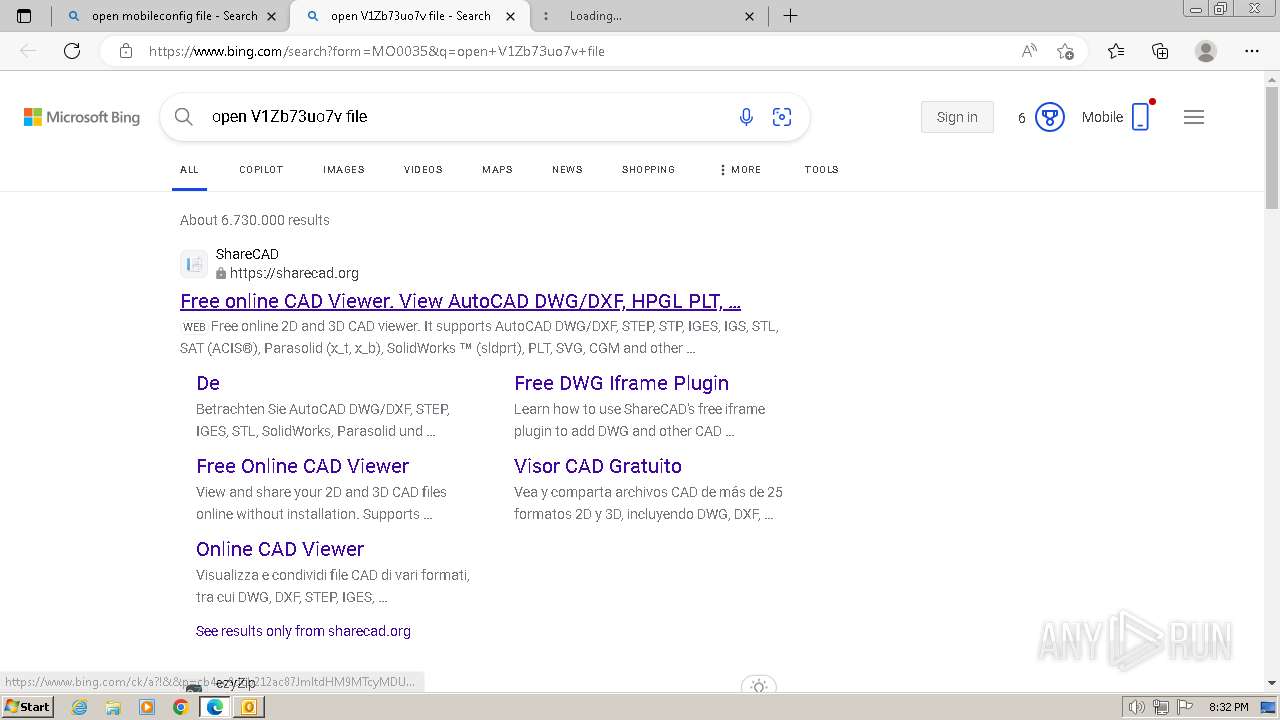Open 'Free DWG Iframe Plugin' link
This screenshot has height=720, width=1280.
[621, 383]
